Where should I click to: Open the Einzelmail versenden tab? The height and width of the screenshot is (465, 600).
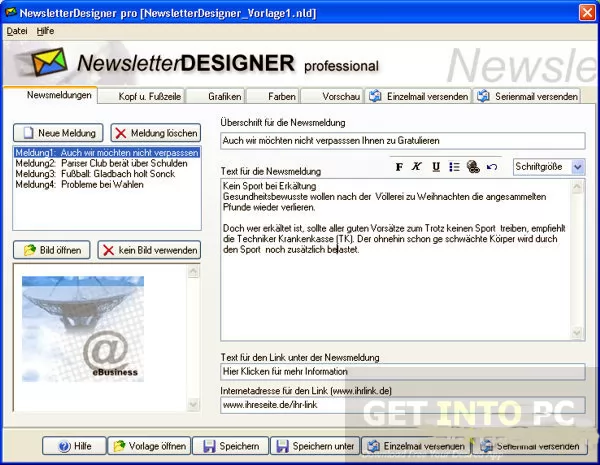tap(418, 96)
